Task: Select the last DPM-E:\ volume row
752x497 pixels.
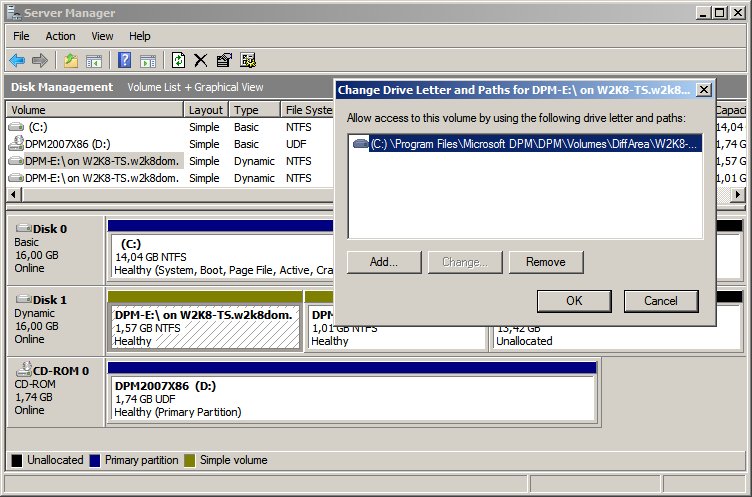Action: pos(170,178)
